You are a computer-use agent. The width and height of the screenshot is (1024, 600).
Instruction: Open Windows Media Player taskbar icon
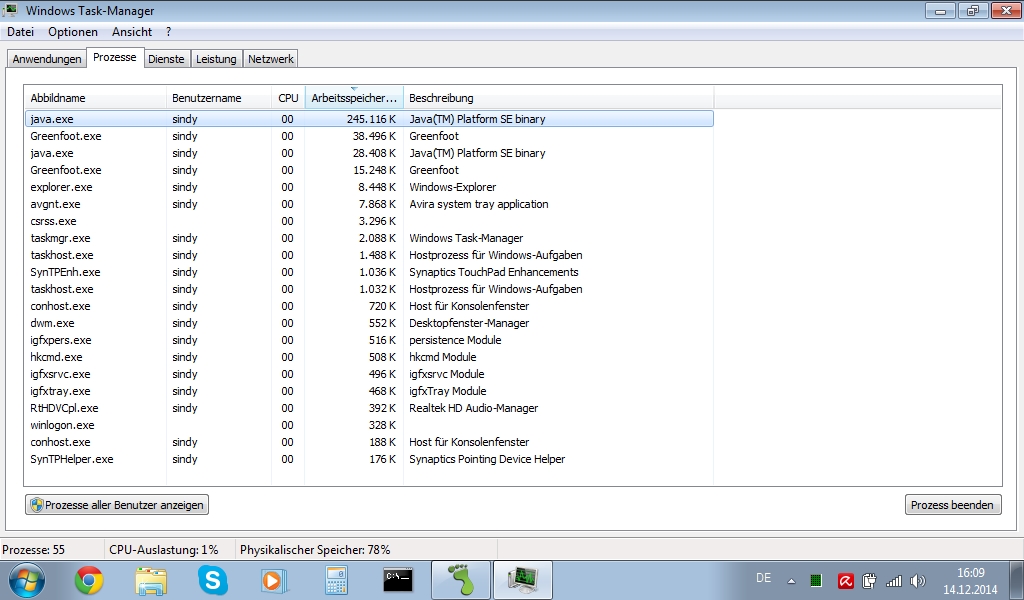point(274,580)
